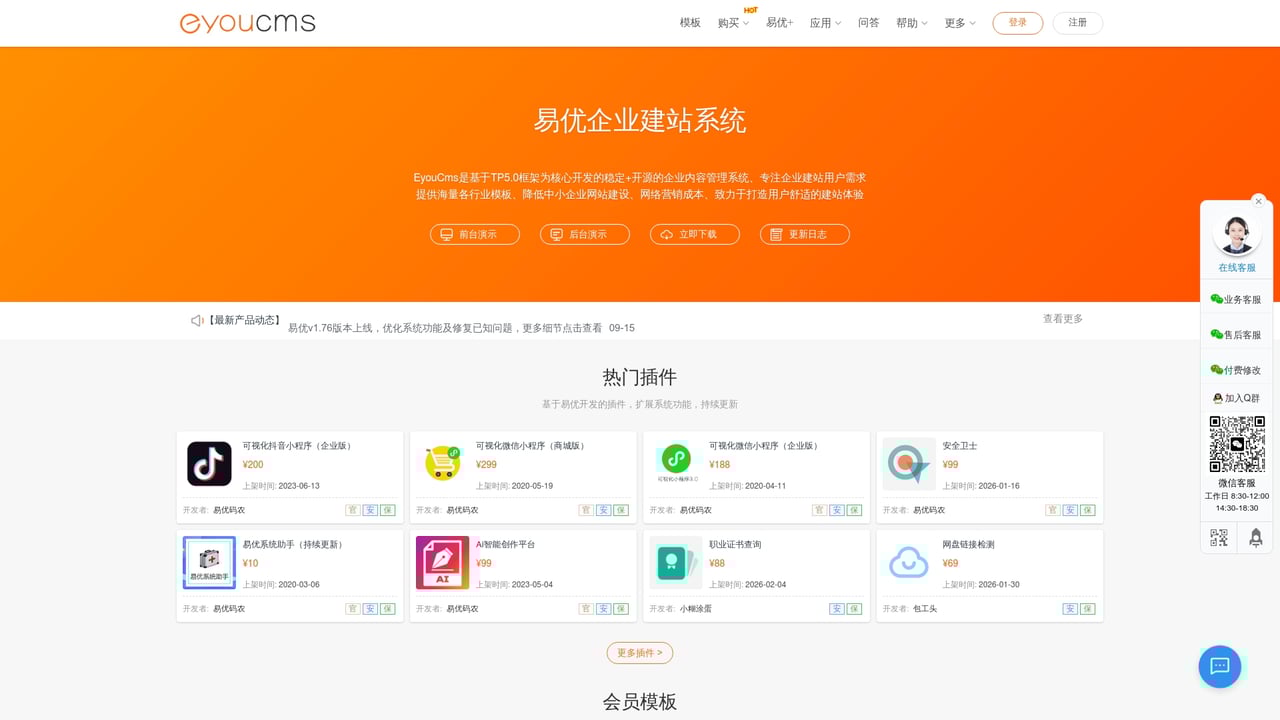Open the floating chat bubble at bottom right
1280x720 pixels.
pyautogui.click(x=1219, y=666)
